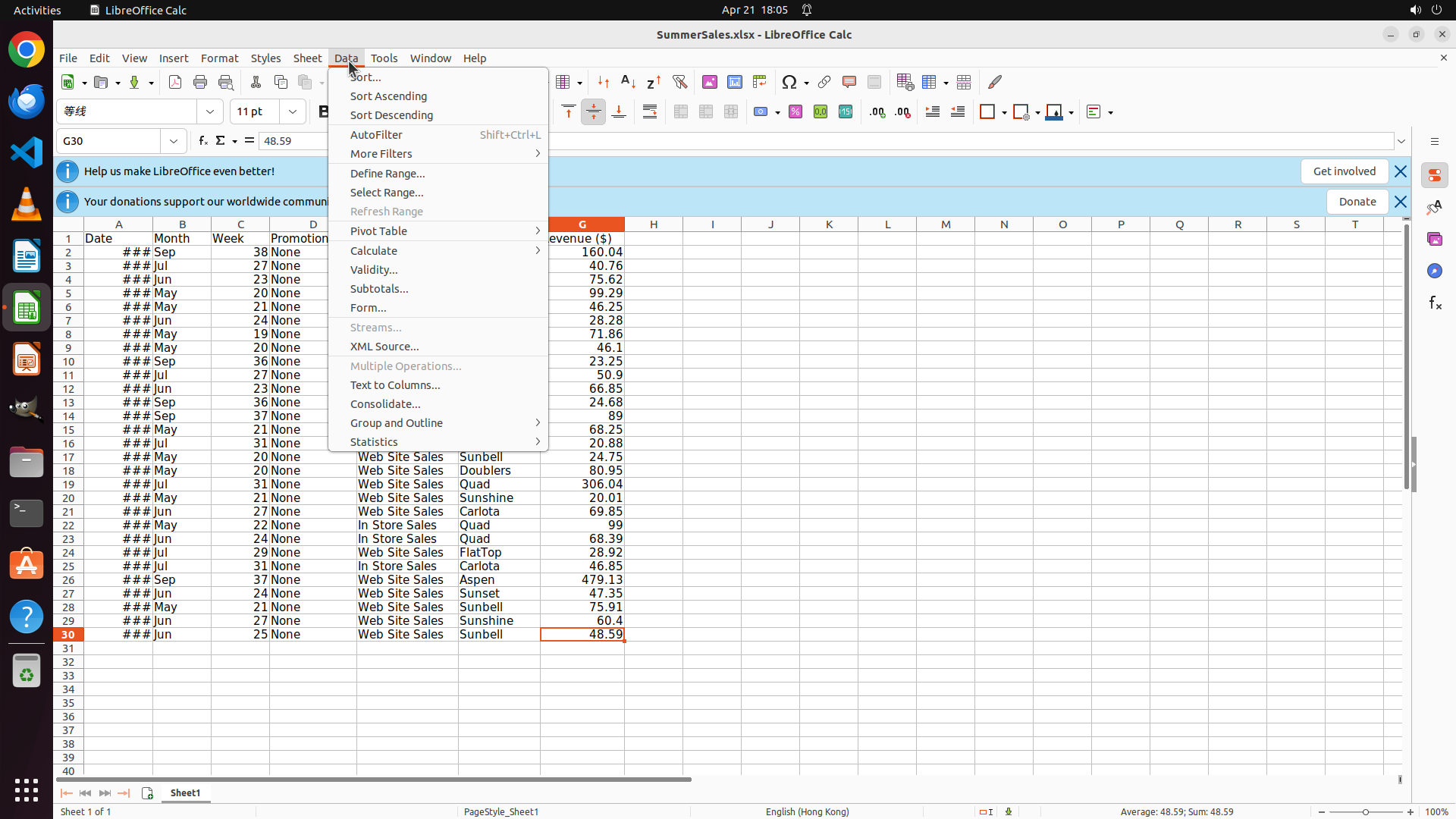This screenshot has height=819, width=1456.
Task: Click the Insert Image toolbar icon
Action: [x=710, y=82]
